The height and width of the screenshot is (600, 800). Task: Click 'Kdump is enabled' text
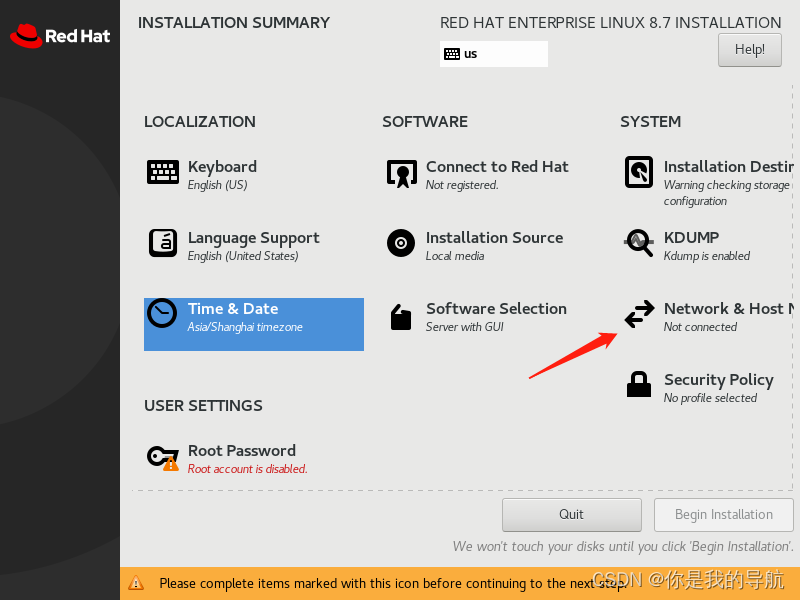point(707,256)
